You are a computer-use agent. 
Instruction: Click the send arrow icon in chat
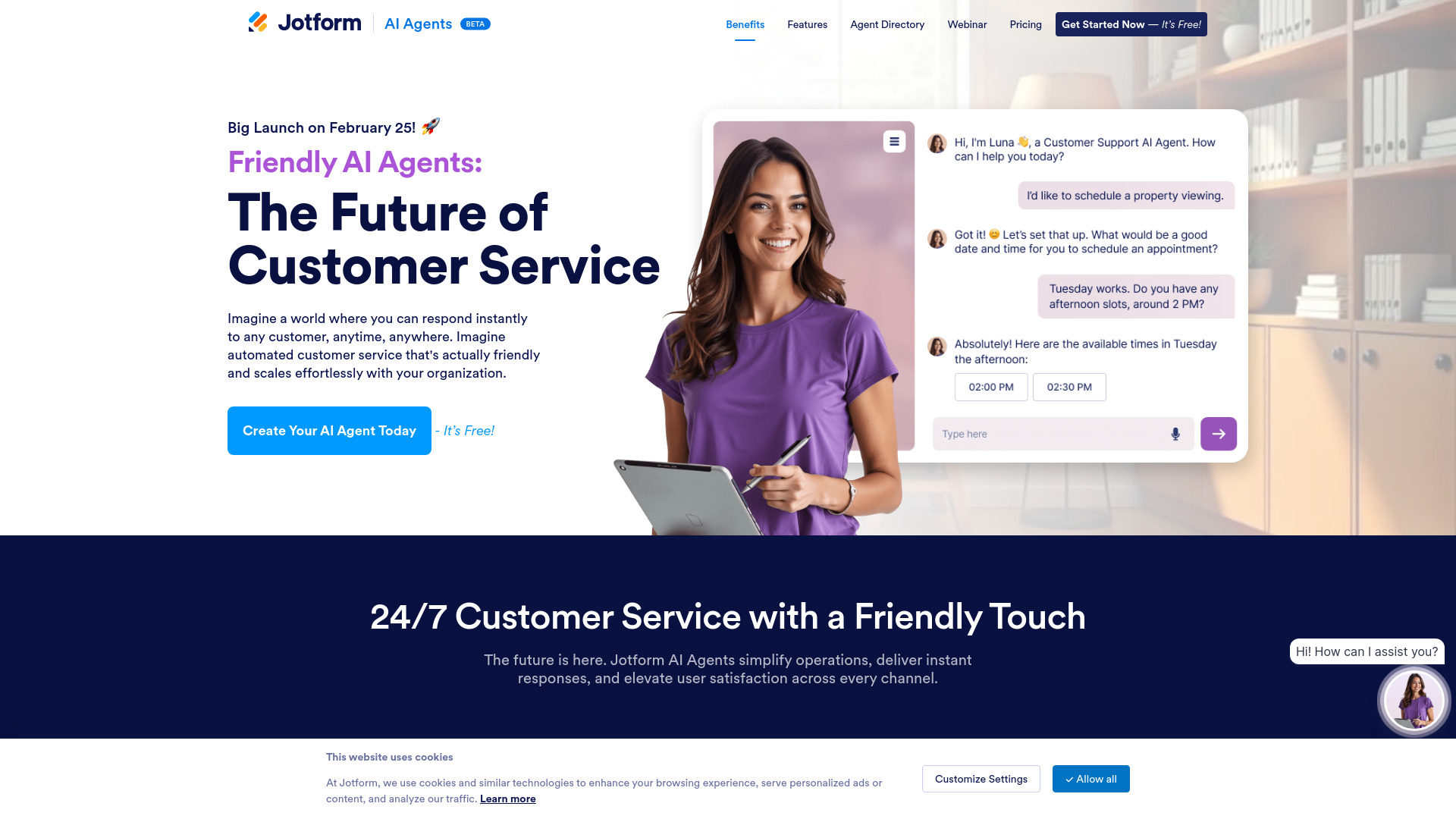[1218, 434]
